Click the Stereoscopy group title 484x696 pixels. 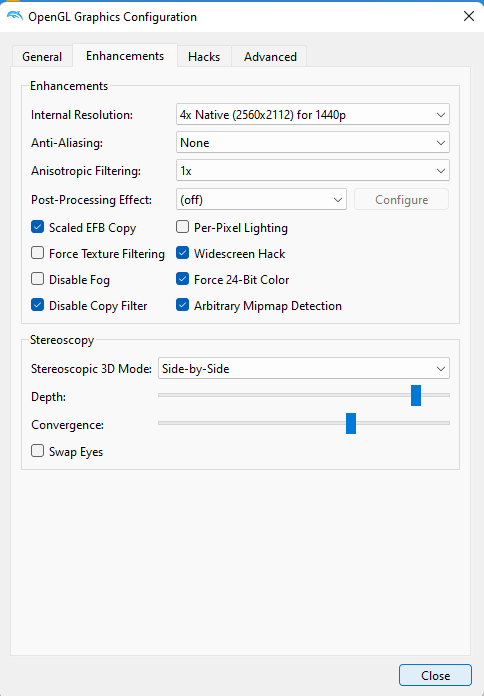(x=62, y=340)
